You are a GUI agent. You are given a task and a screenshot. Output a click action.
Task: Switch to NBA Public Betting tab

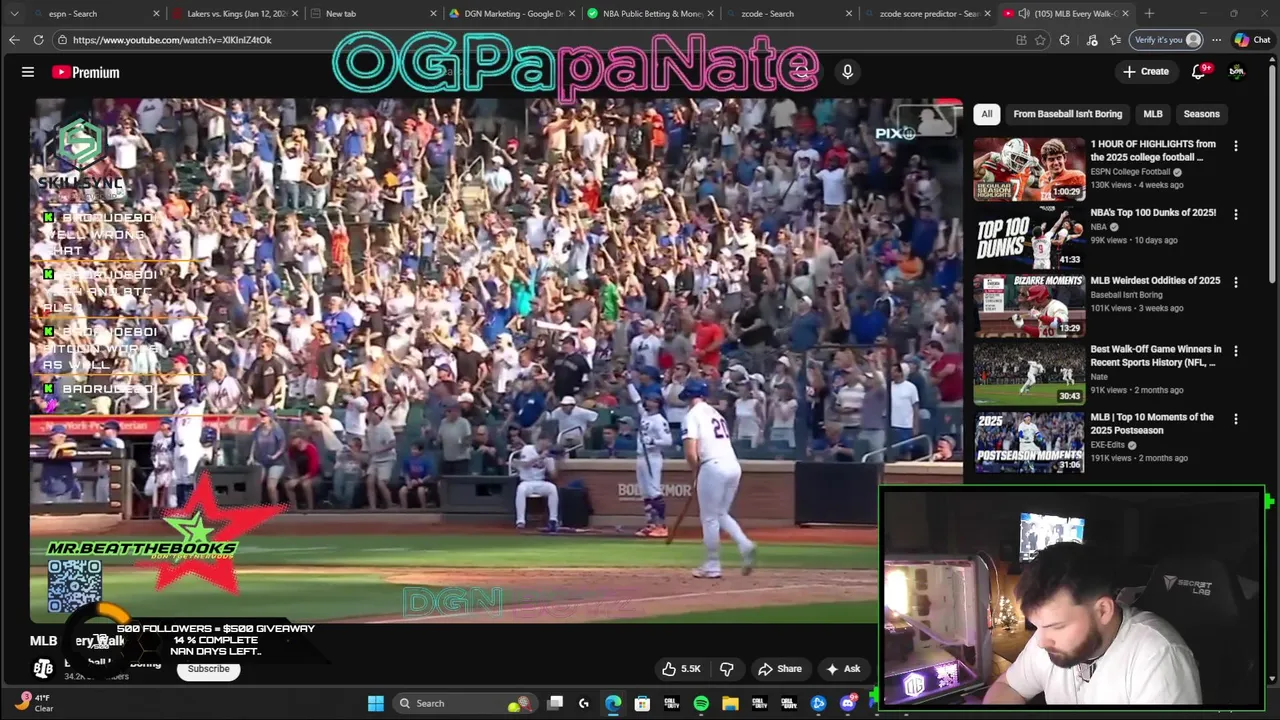tap(648, 14)
